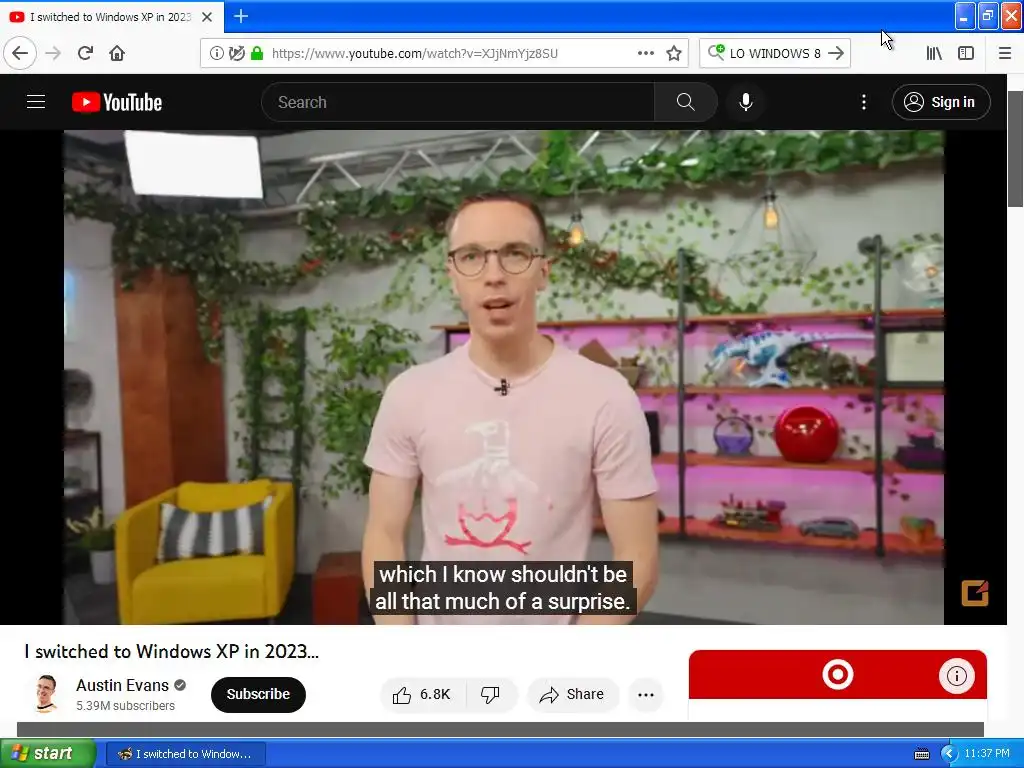Click the browser forward arrow

pos(53,53)
